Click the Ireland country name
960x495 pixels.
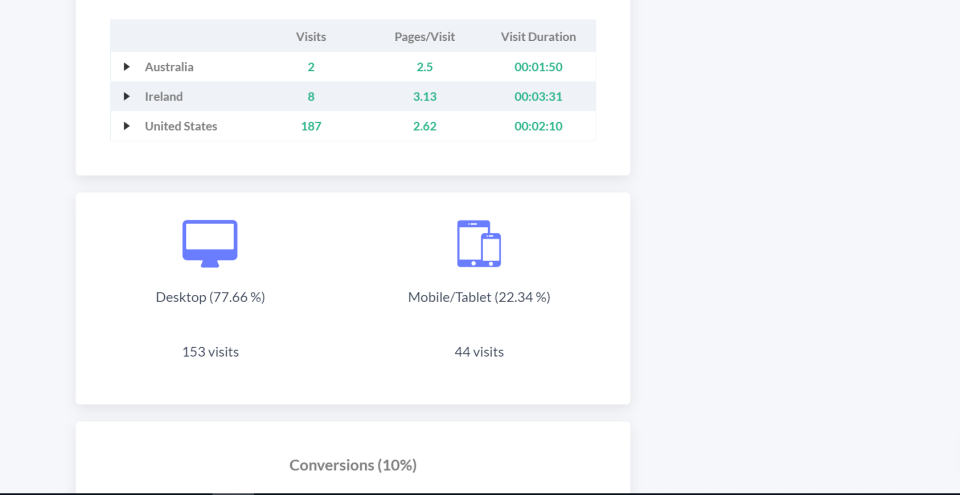tap(163, 96)
